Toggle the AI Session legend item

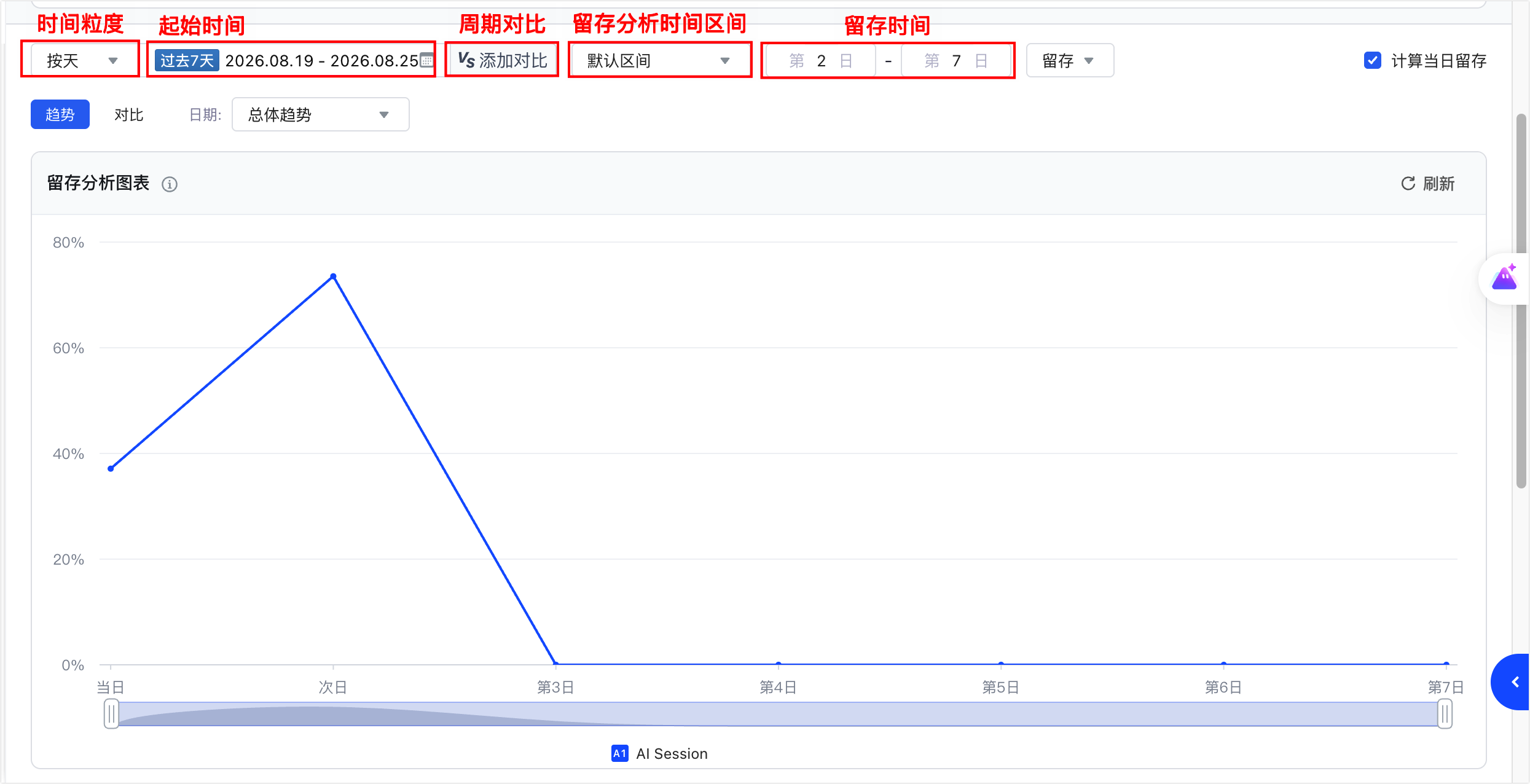[660, 753]
